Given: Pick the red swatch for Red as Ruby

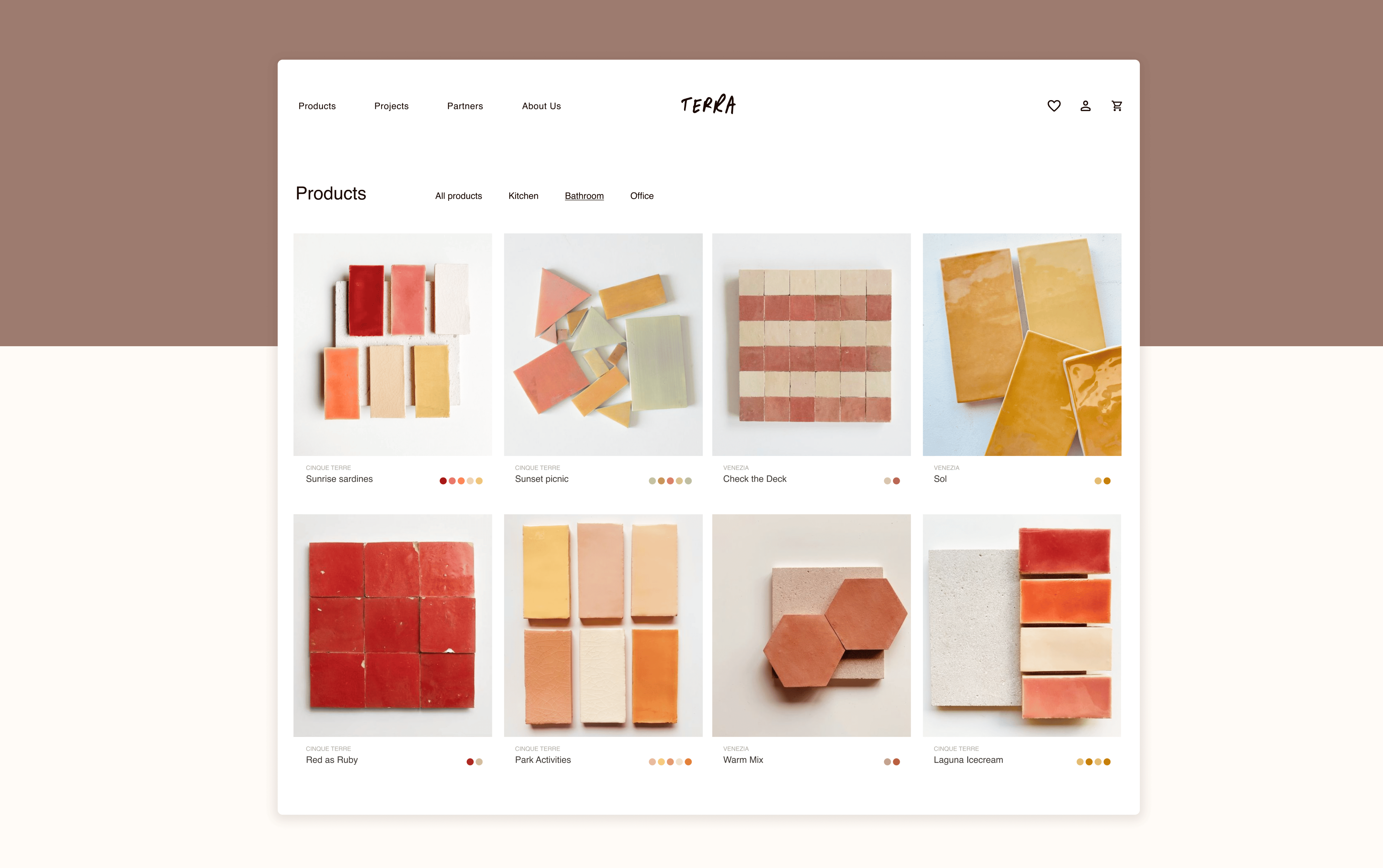Looking at the screenshot, I should tap(470, 762).
